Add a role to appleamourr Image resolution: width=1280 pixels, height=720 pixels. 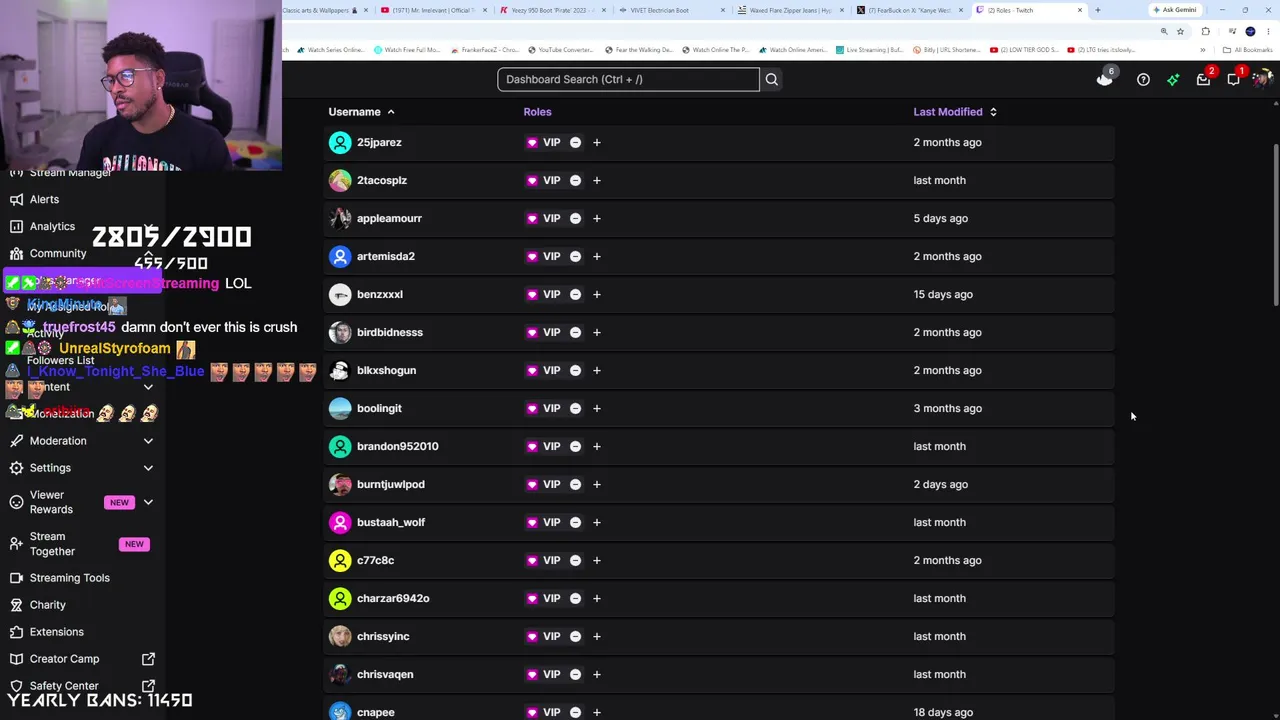(597, 218)
